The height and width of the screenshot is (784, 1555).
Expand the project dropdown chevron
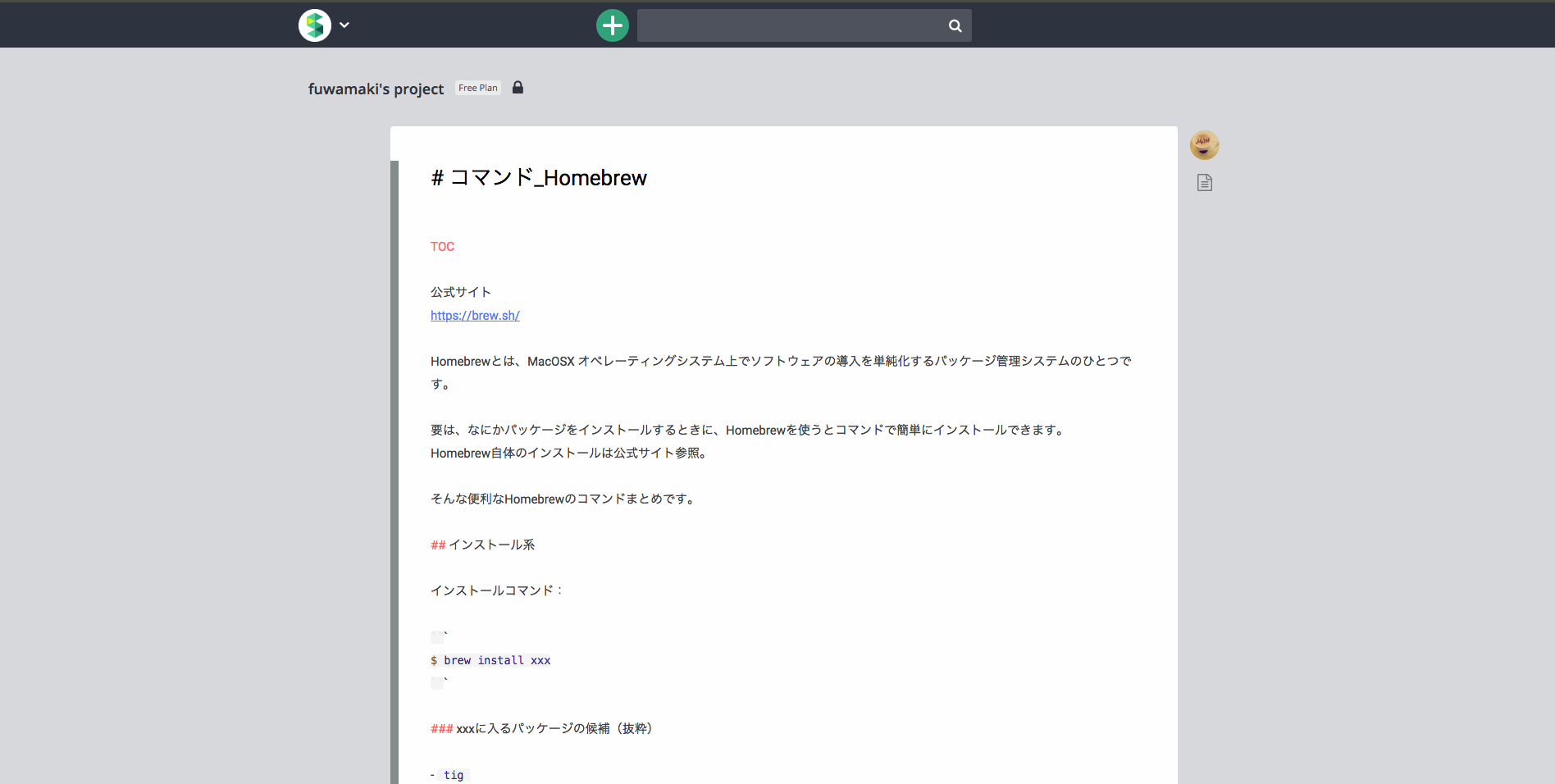pyautogui.click(x=344, y=25)
